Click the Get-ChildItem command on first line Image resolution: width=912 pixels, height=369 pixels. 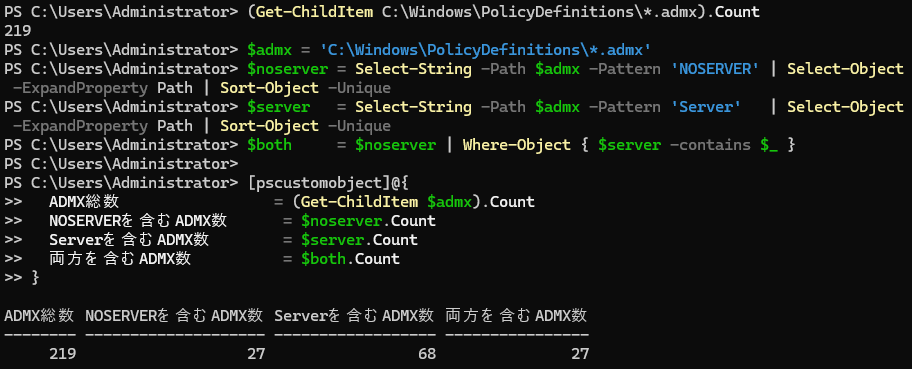tap(315, 12)
